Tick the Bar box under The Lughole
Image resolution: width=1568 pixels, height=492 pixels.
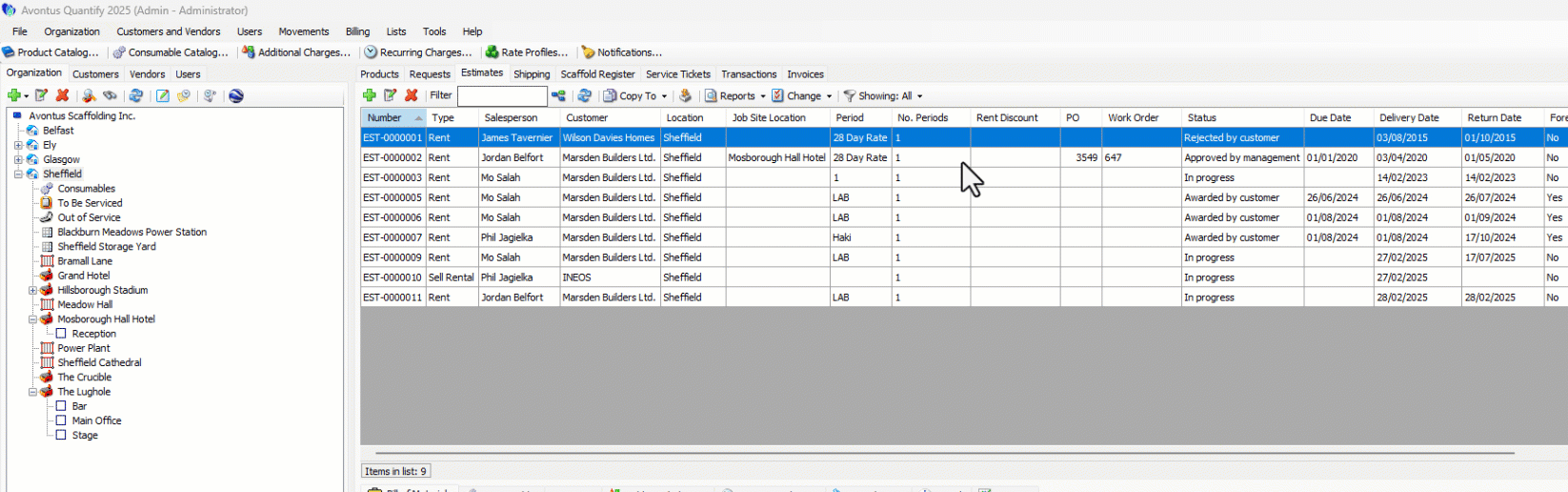tap(61, 406)
